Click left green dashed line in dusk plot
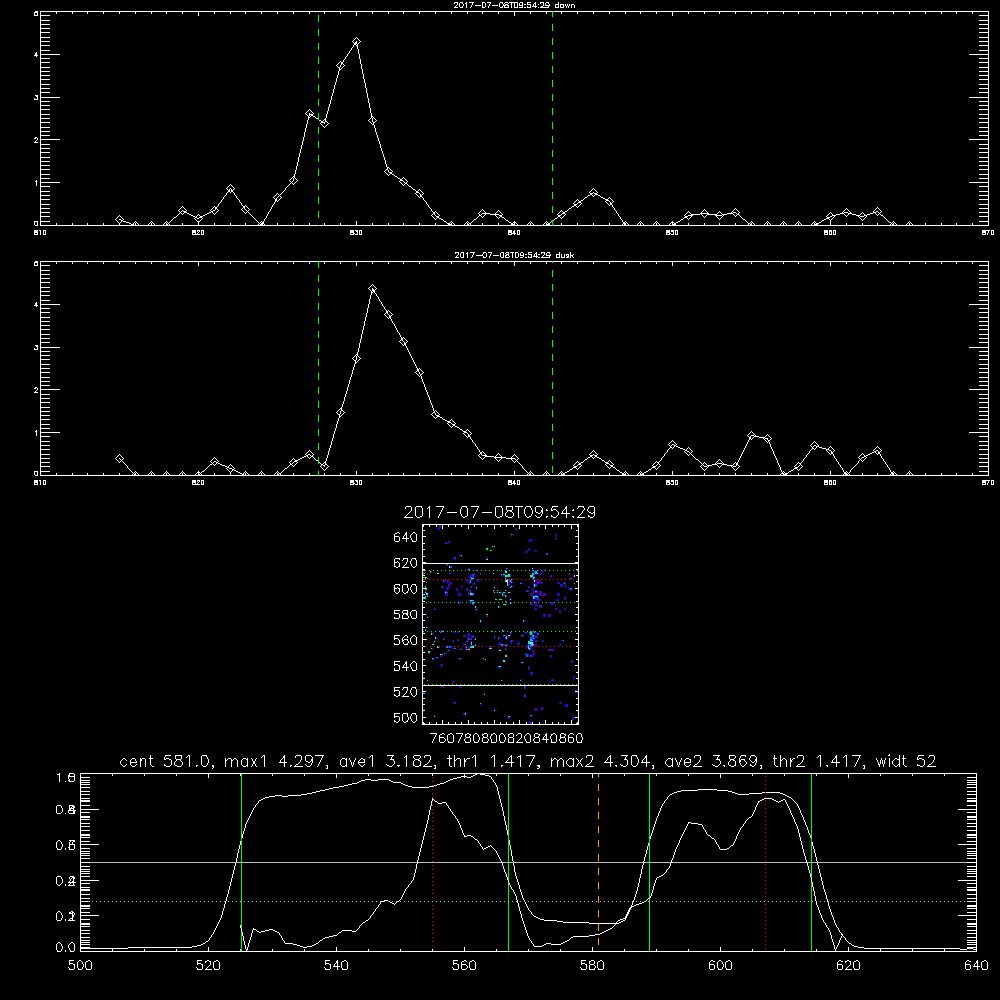 (318, 369)
